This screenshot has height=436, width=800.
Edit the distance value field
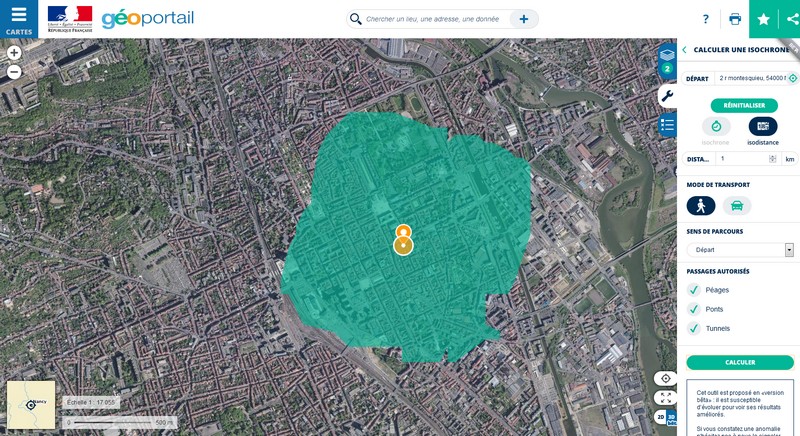[743, 159]
